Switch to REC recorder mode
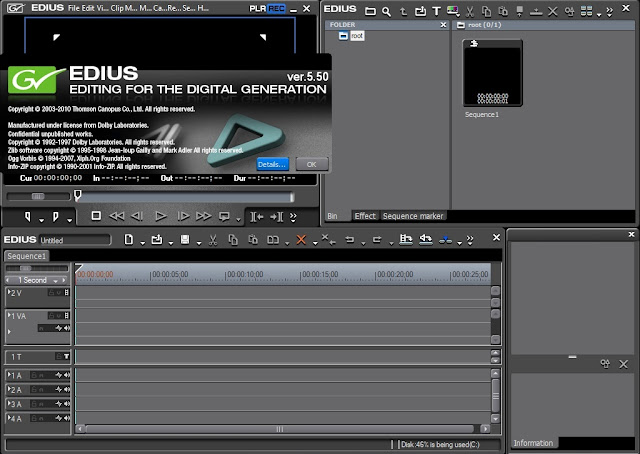The height and width of the screenshot is (454, 640). click(x=276, y=8)
